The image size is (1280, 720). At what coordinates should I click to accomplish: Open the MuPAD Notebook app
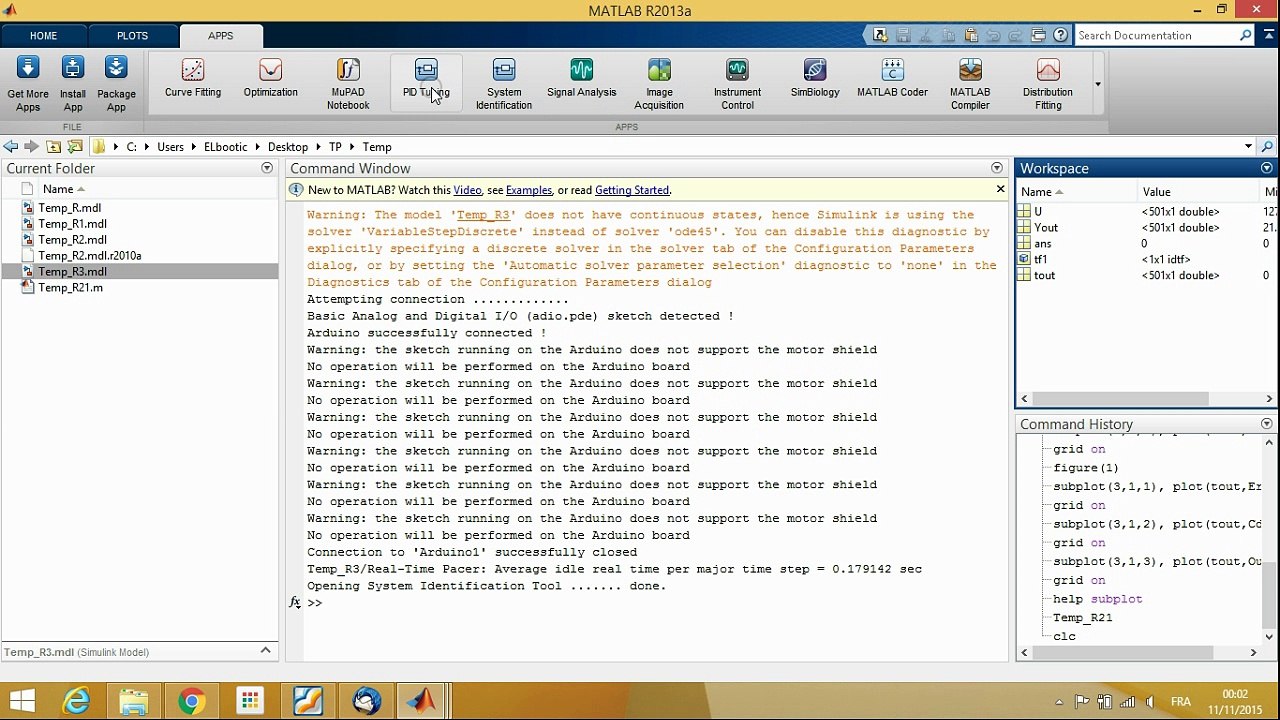[348, 84]
